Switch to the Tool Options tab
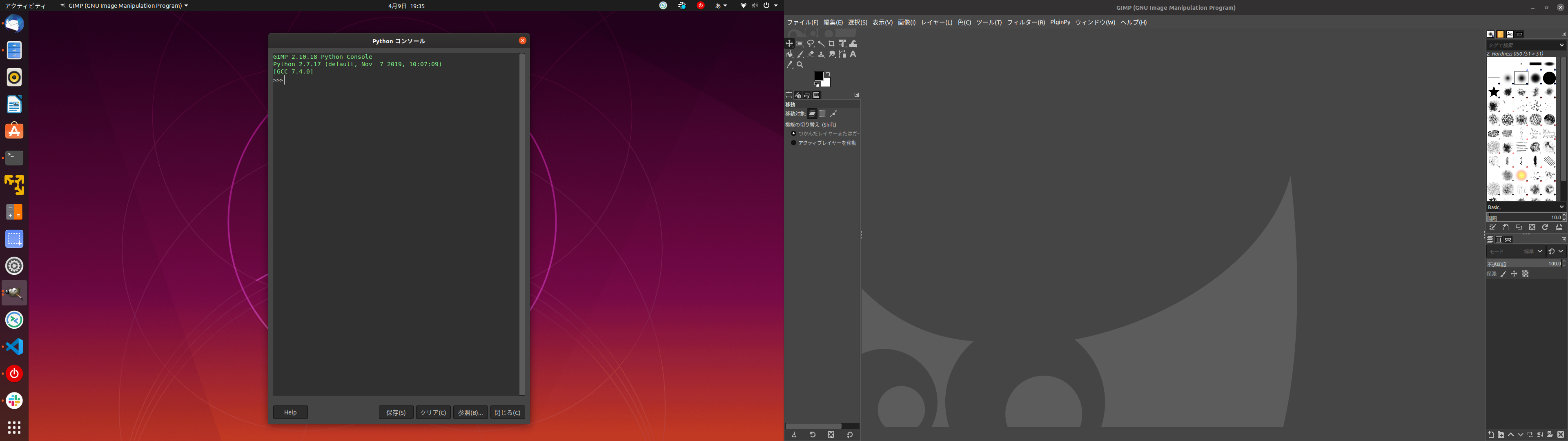This screenshot has height=441, width=1568. 789,95
